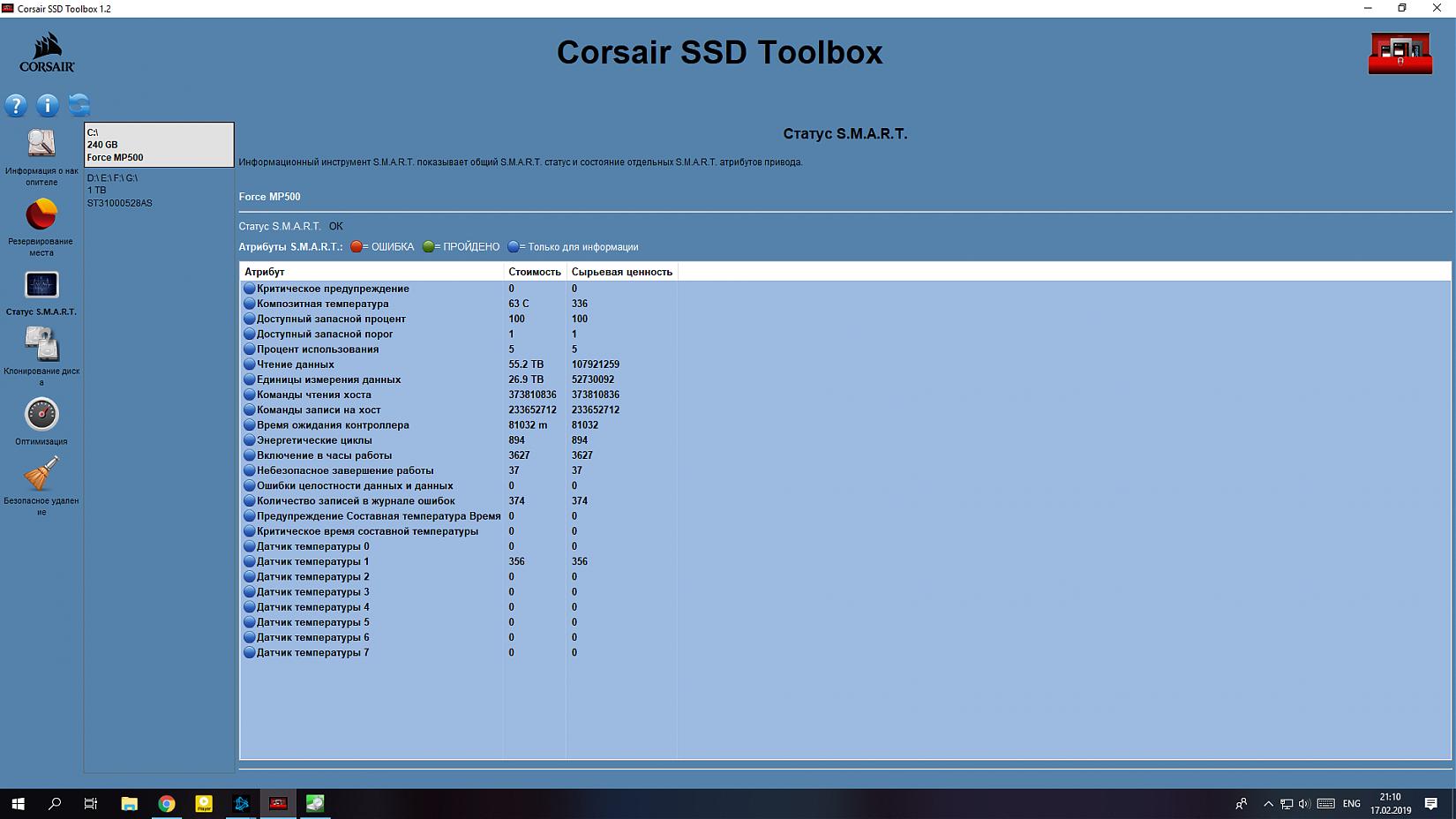This screenshot has width=1456, height=819.
Task: Click the Сырьевая ценность column header
Action: tap(621, 272)
